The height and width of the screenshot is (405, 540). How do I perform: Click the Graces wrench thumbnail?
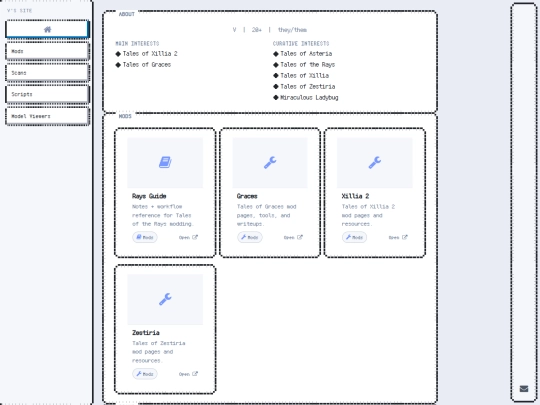point(270,163)
